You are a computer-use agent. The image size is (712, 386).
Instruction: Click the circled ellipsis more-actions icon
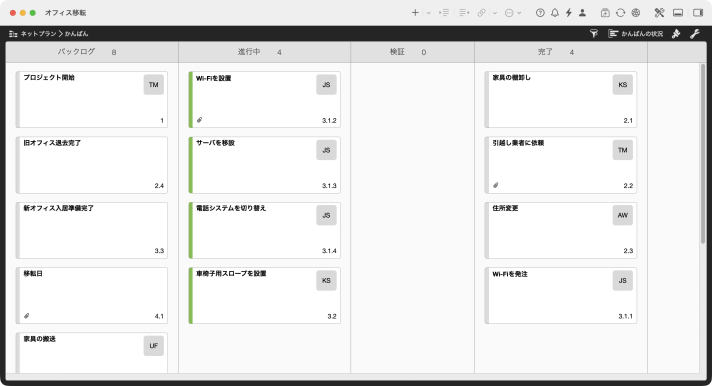click(509, 13)
